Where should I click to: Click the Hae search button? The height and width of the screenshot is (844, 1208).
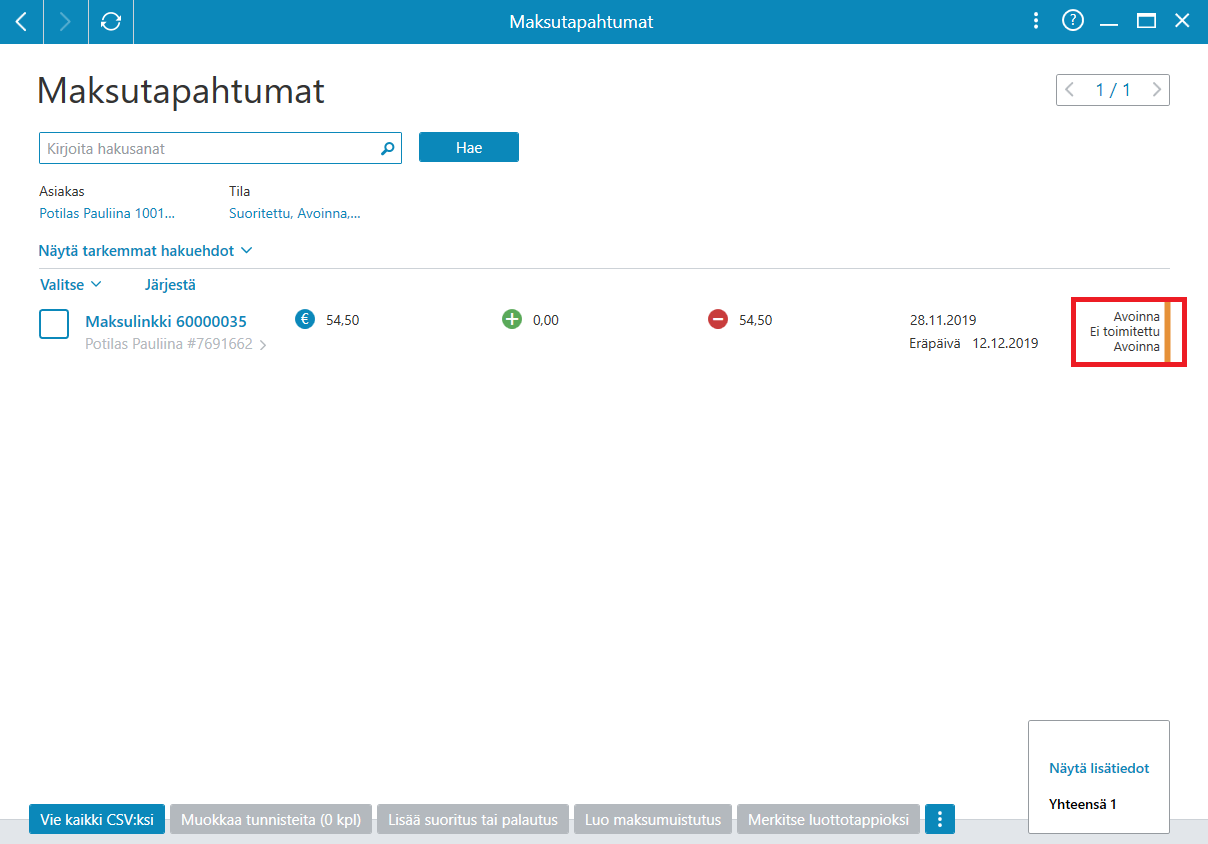point(469,147)
